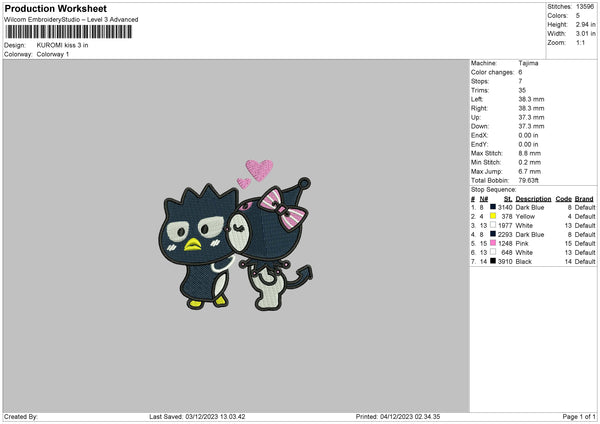Click the 'Yellow' description in row 2
Viewport: 600px width, 424px height.
pyautogui.click(x=525, y=217)
